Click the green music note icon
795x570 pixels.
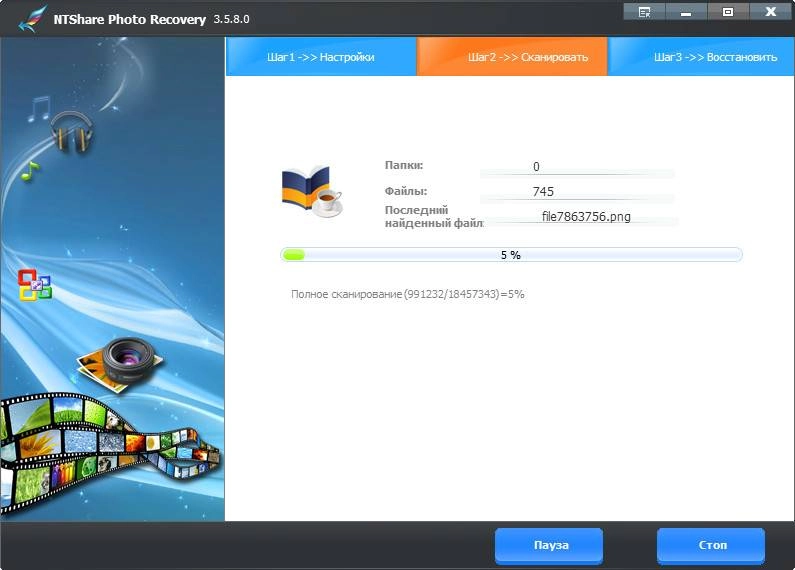(30, 171)
